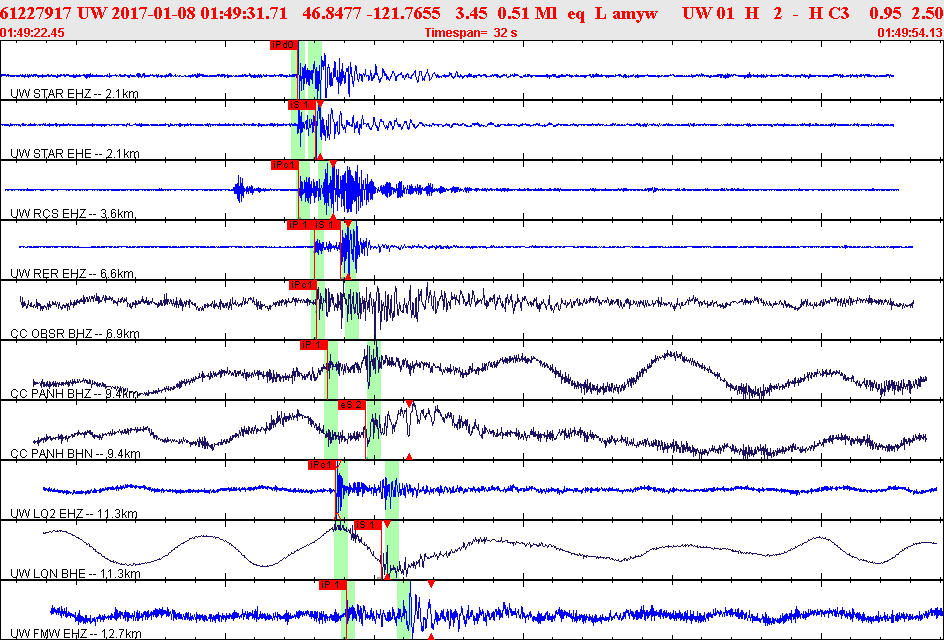Click the early noise burst on RCS EHZ trace

pos(240,190)
